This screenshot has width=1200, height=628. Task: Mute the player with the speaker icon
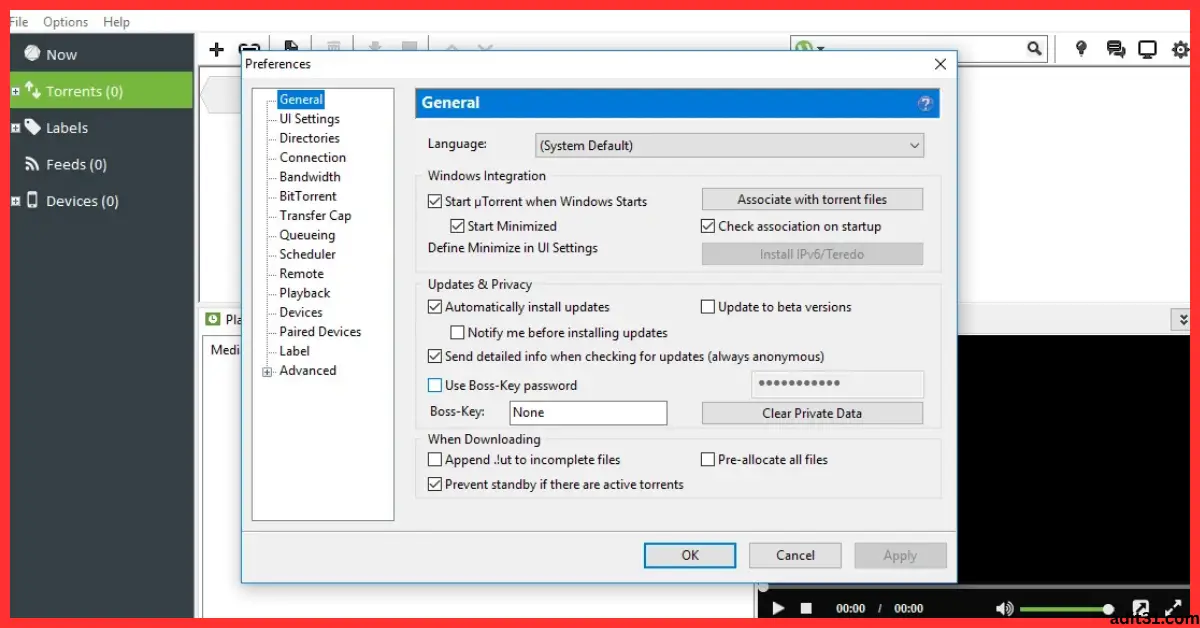pyautogui.click(x=1004, y=608)
